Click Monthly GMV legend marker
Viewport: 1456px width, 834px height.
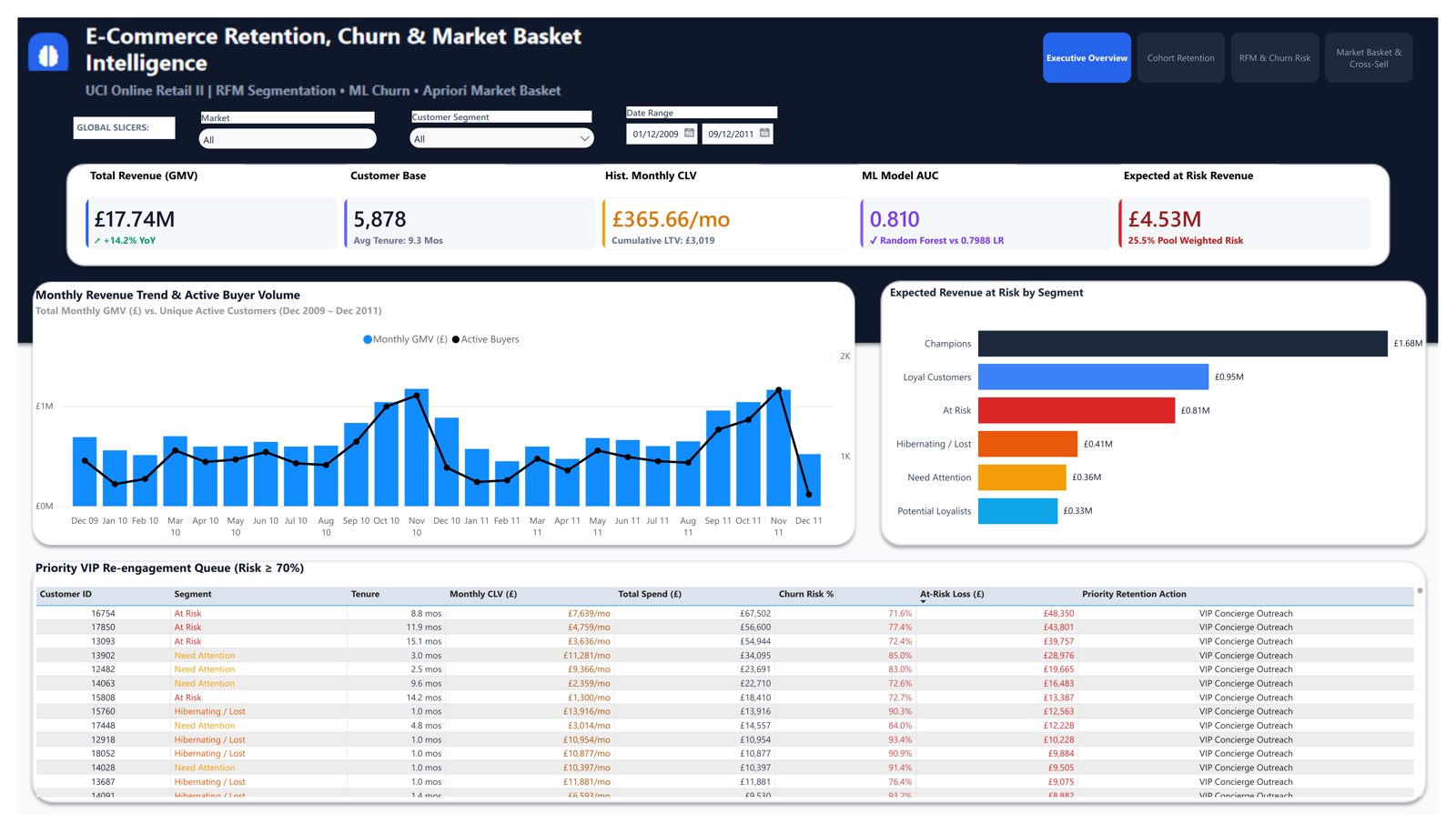click(368, 339)
